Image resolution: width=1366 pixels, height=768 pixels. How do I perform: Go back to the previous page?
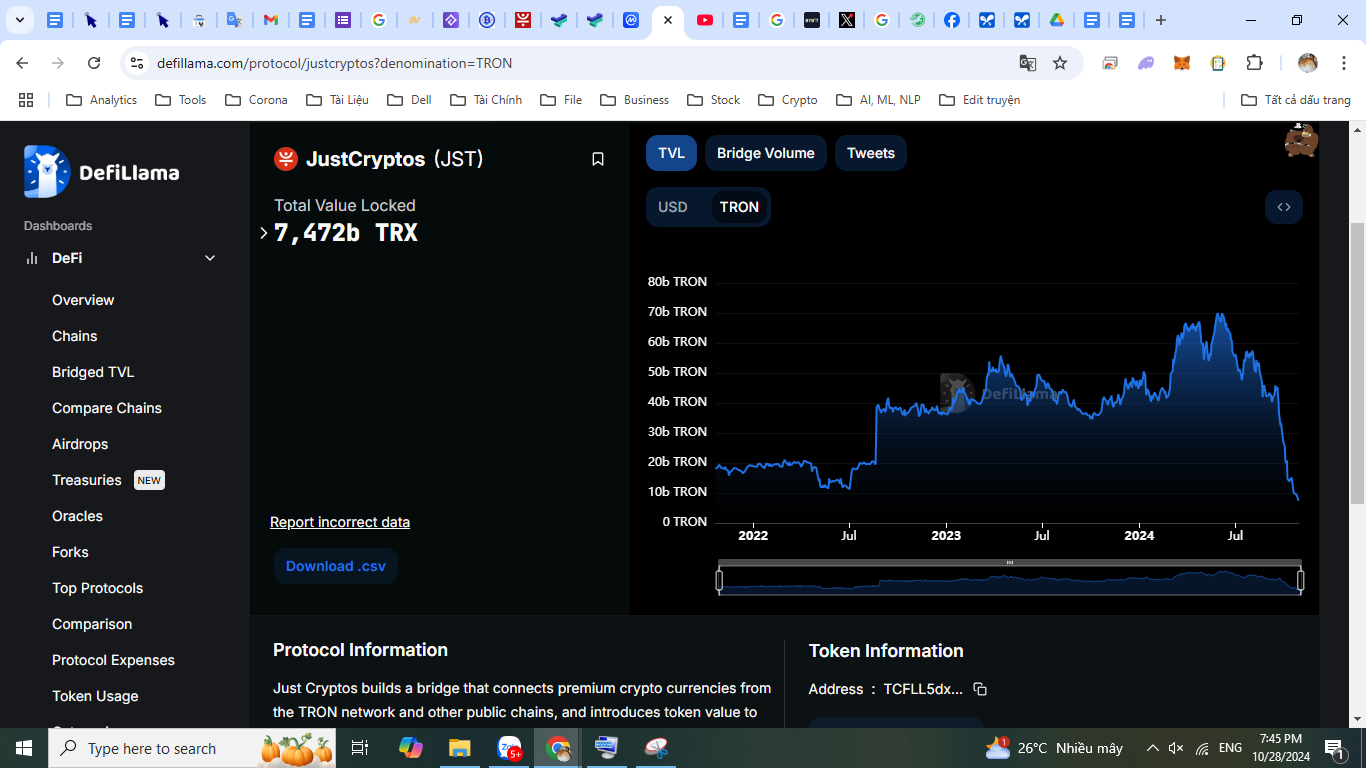point(22,63)
